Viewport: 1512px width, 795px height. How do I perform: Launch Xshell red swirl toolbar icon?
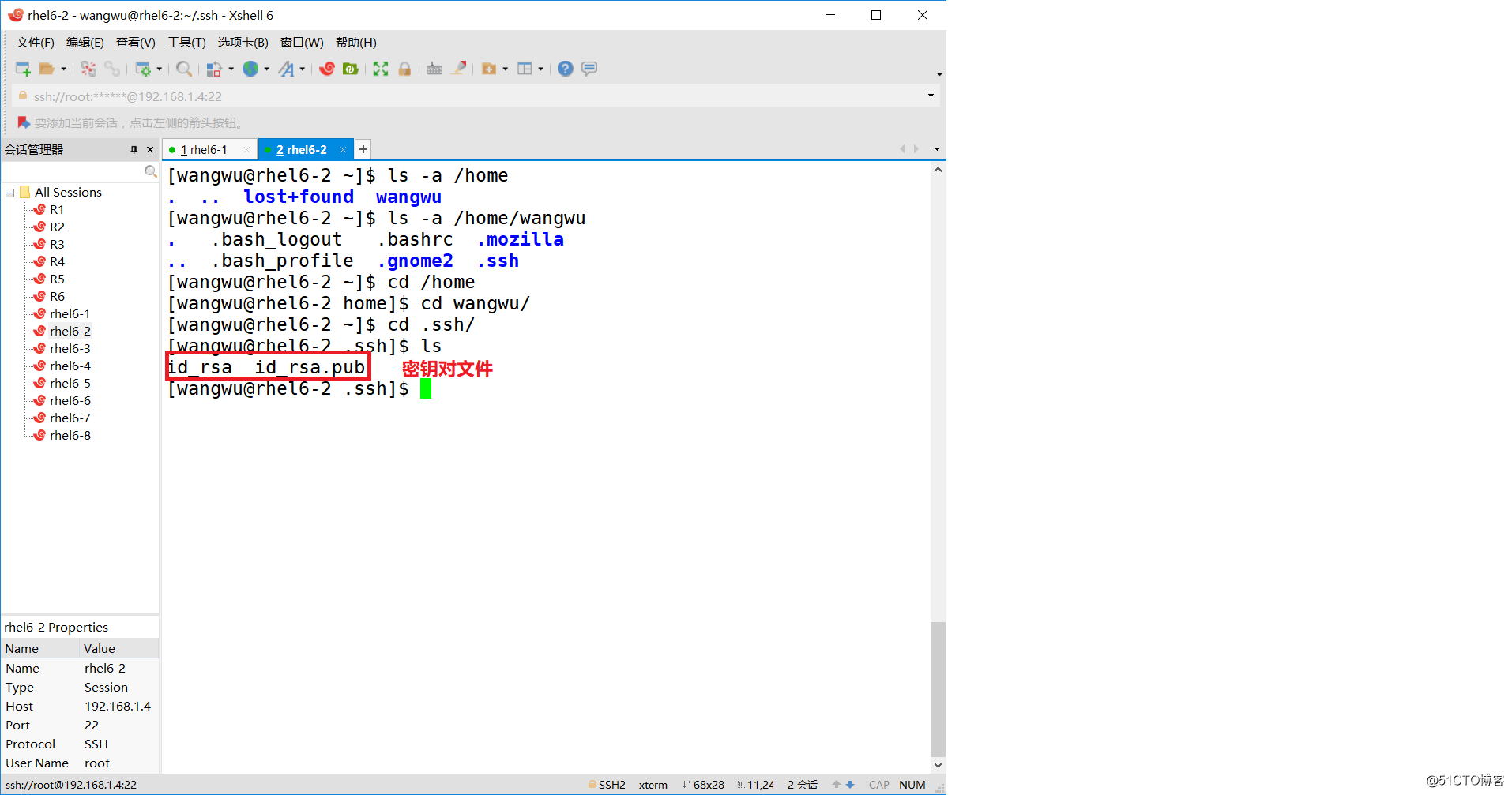[327, 69]
